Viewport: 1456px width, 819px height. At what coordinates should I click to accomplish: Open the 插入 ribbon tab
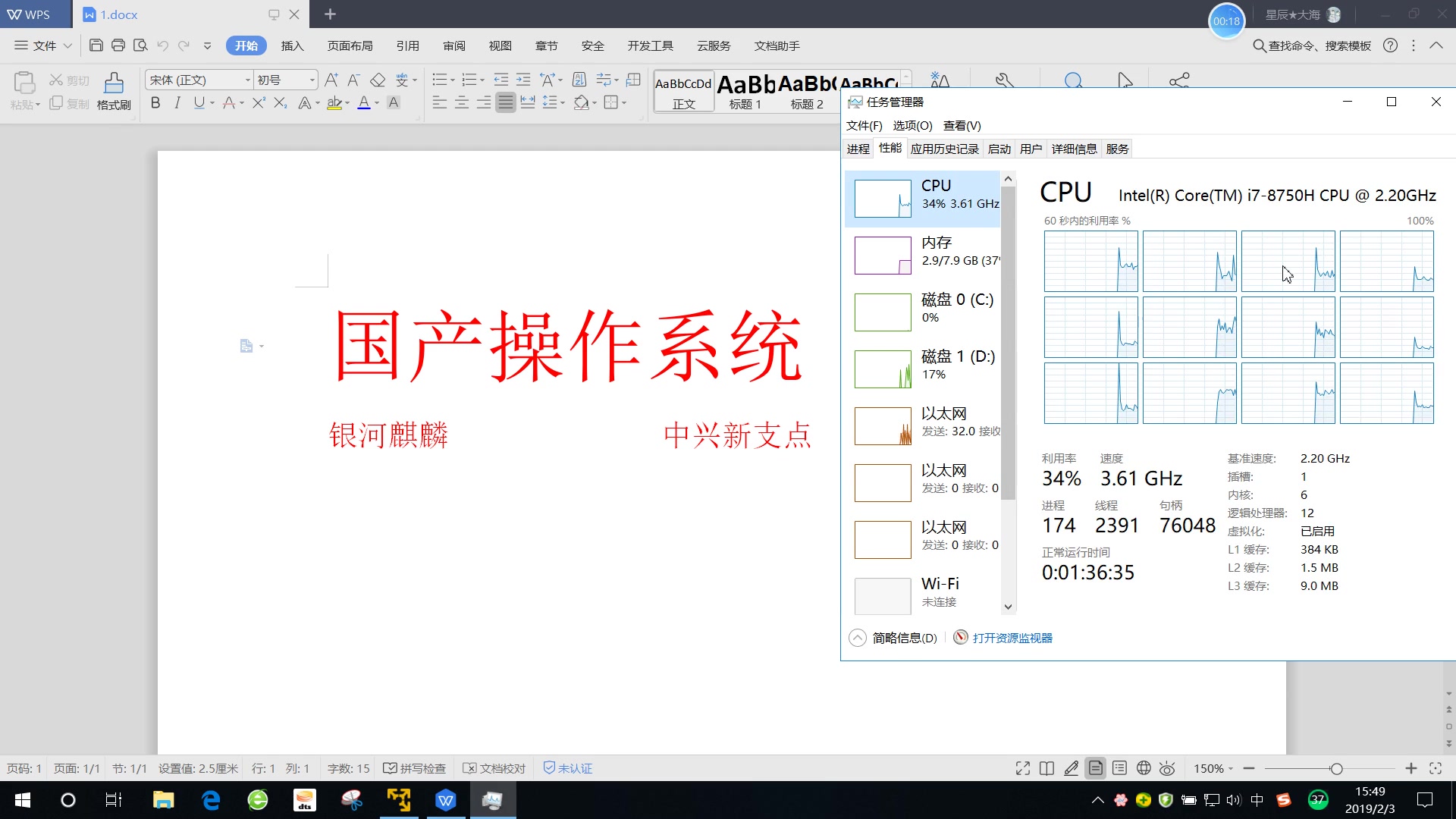pos(292,45)
